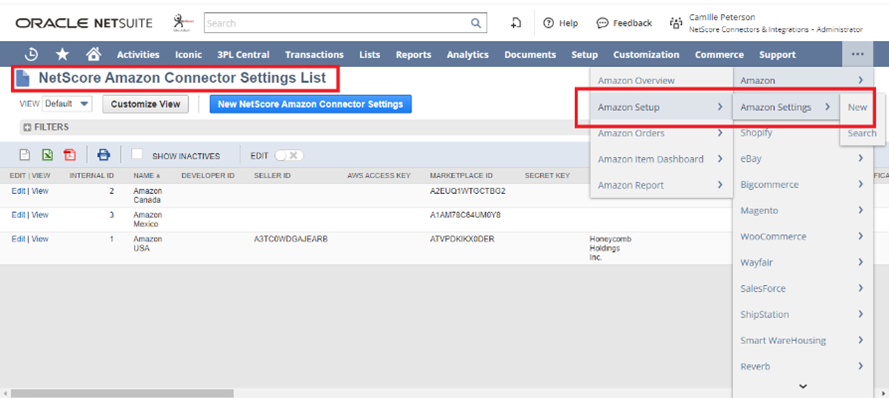Screen dimensions: 889x398
Task: Select Amazon Orders menu item
Action: (x=662, y=133)
